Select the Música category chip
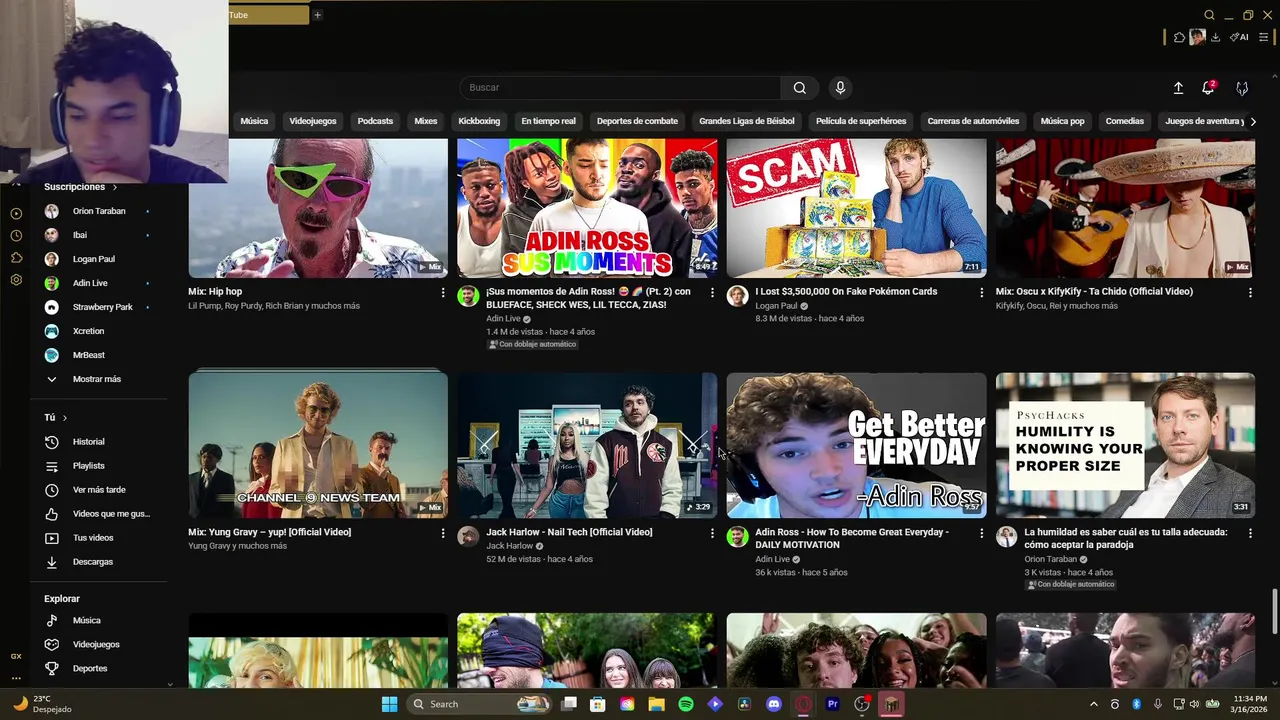 254,121
